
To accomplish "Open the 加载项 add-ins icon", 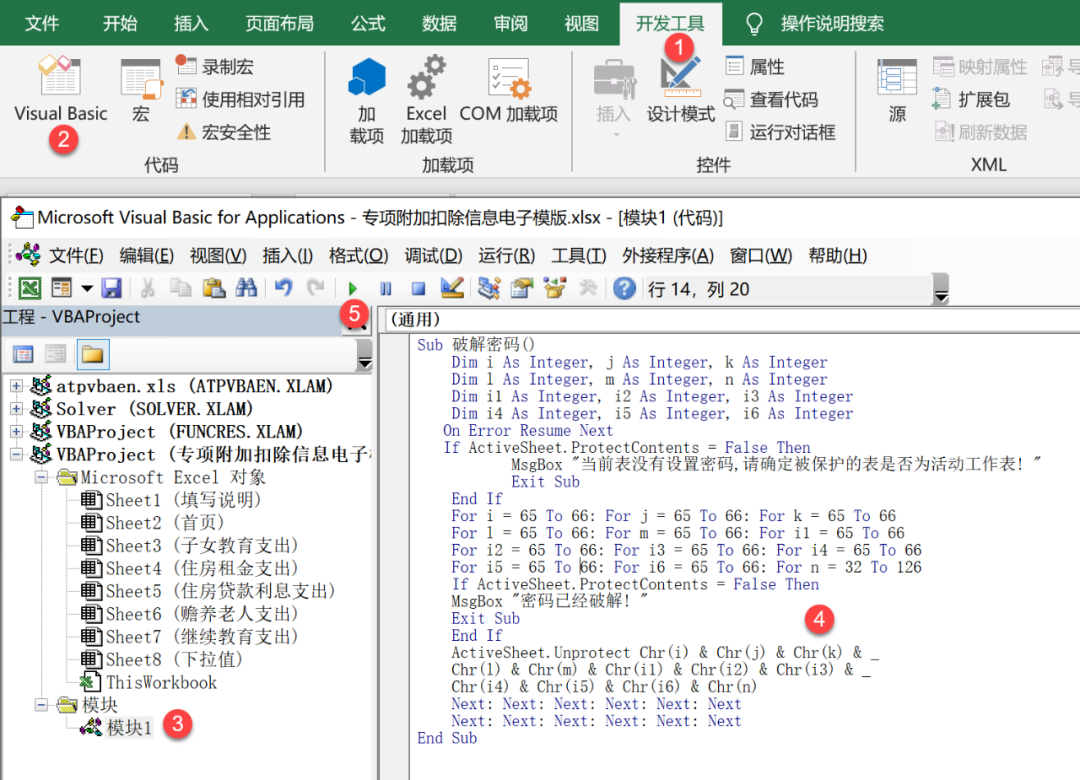I will (366, 100).
